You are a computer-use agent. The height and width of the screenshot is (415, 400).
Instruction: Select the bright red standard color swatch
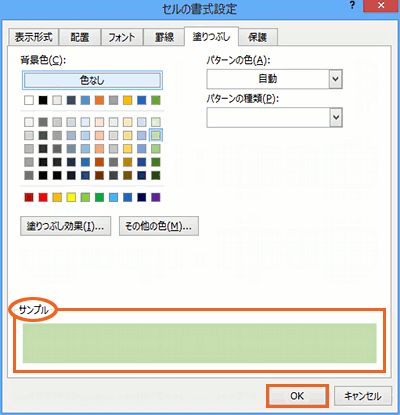(43, 197)
